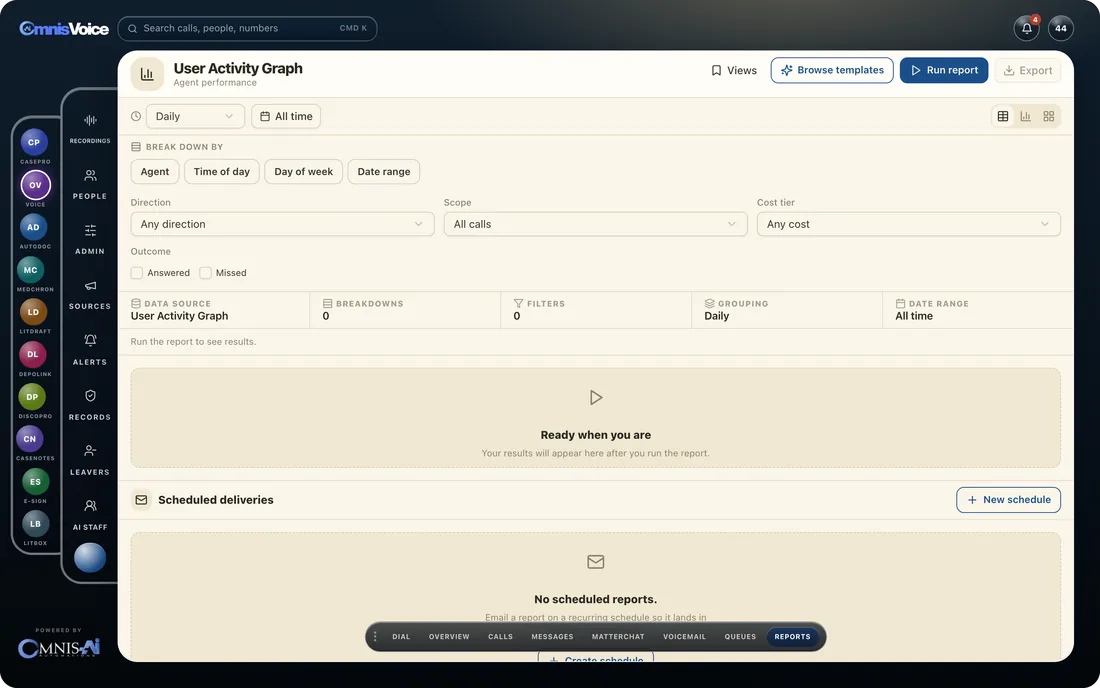Switch to bar chart view
1100x688 pixels.
click(1026, 116)
